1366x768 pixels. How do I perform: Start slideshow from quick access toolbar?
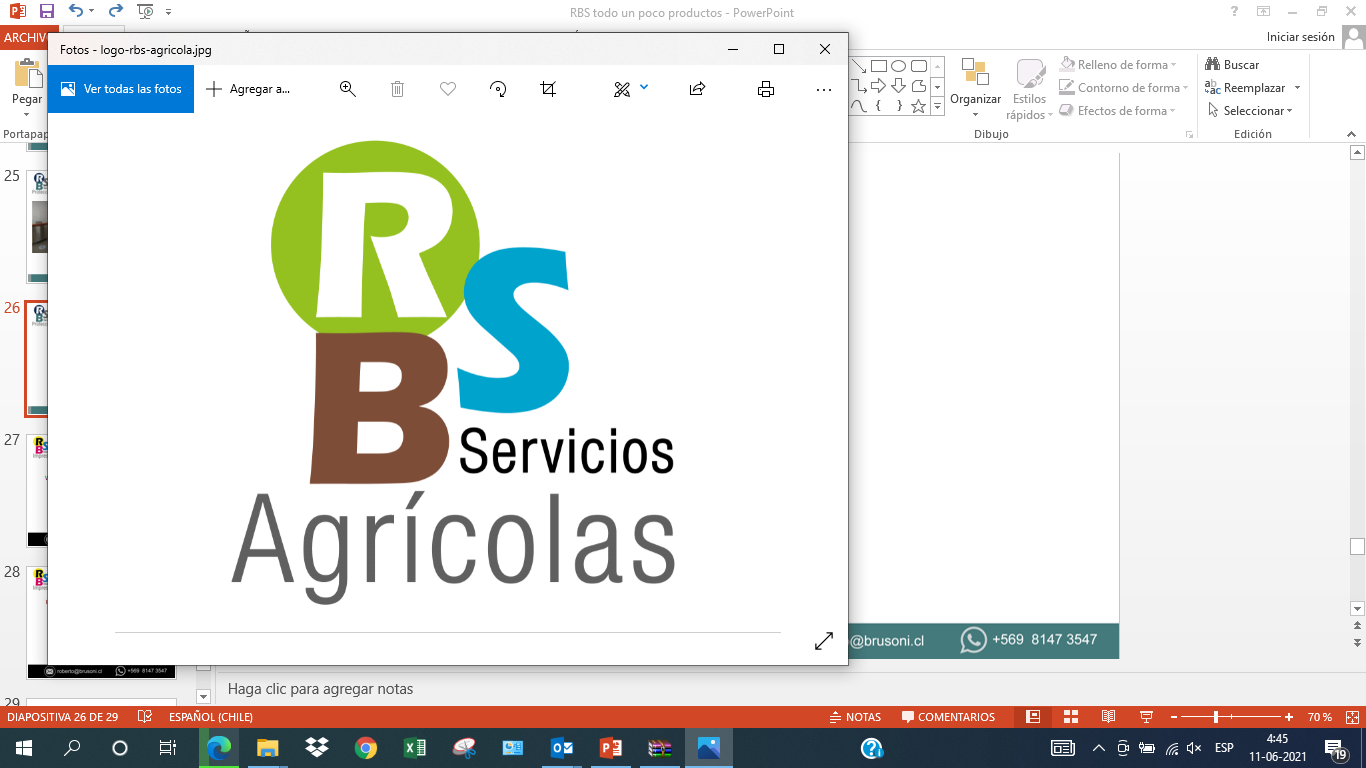tap(146, 11)
